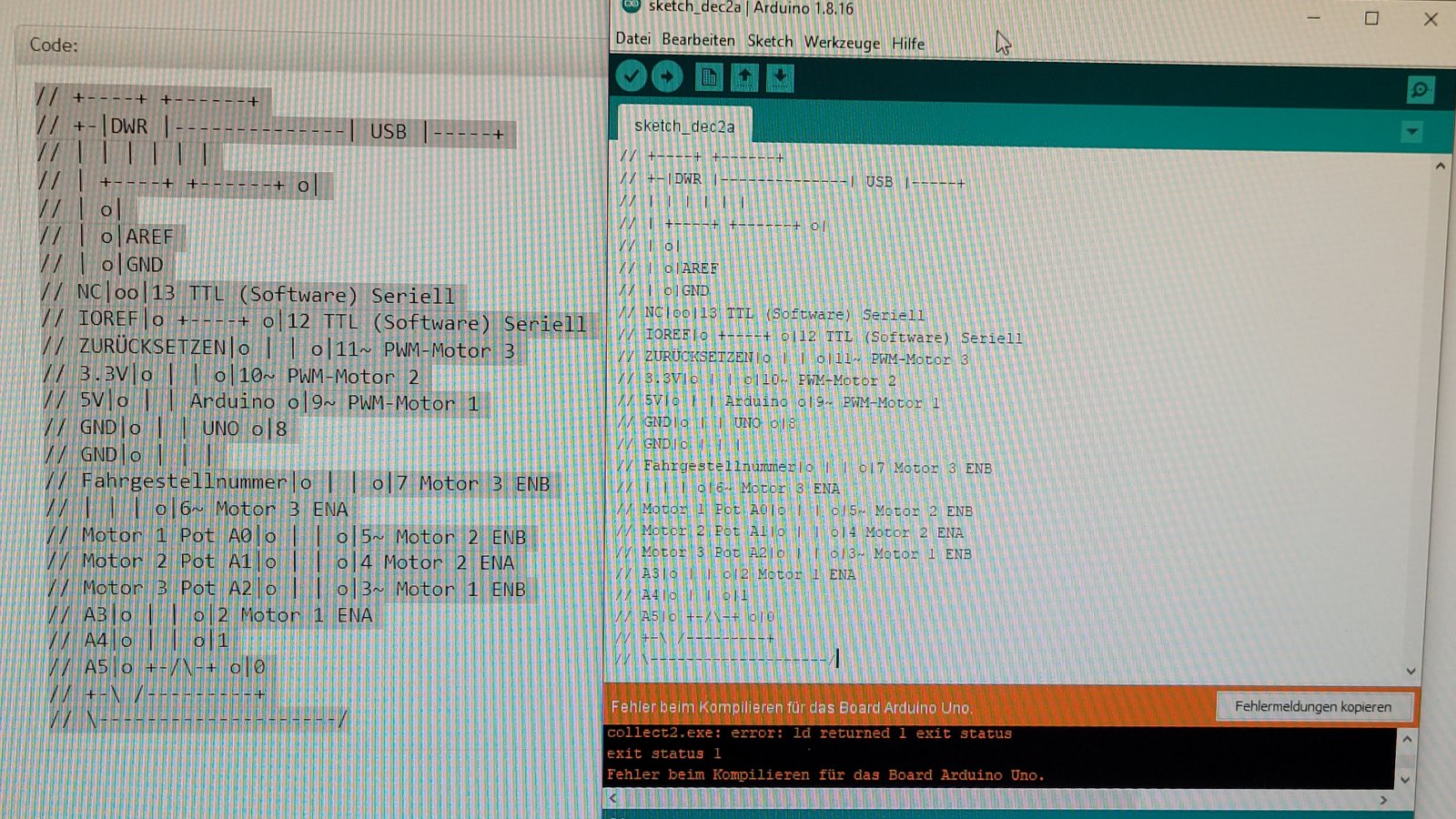Click the Upload (arrow) toolbar icon

tap(667, 76)
